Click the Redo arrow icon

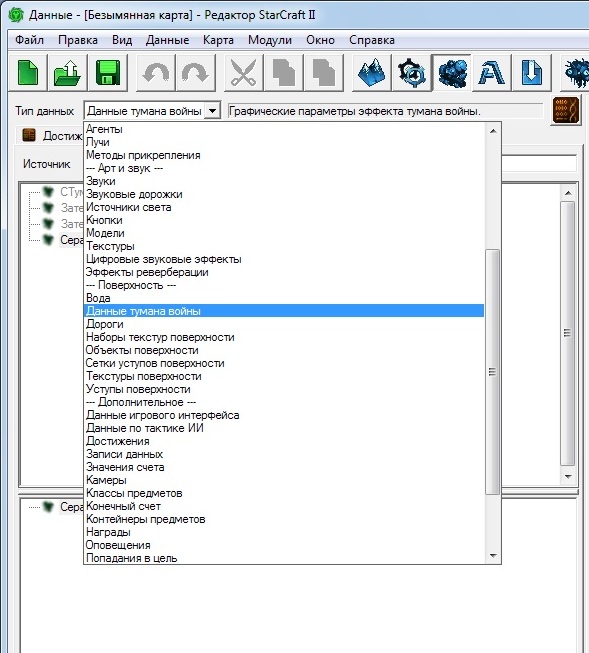(x=195, y=72)
